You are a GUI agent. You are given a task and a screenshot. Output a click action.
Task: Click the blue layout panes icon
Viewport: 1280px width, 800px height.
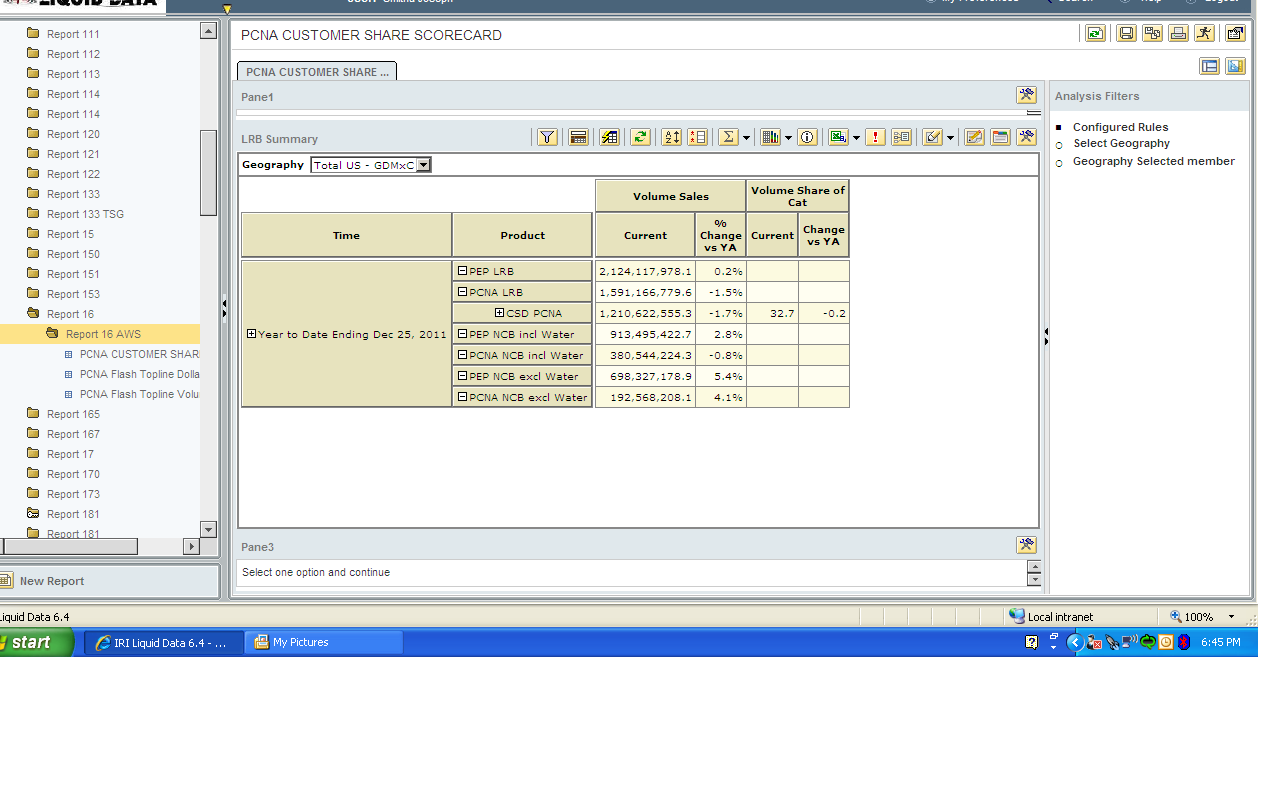click(x=1210, y=66)
